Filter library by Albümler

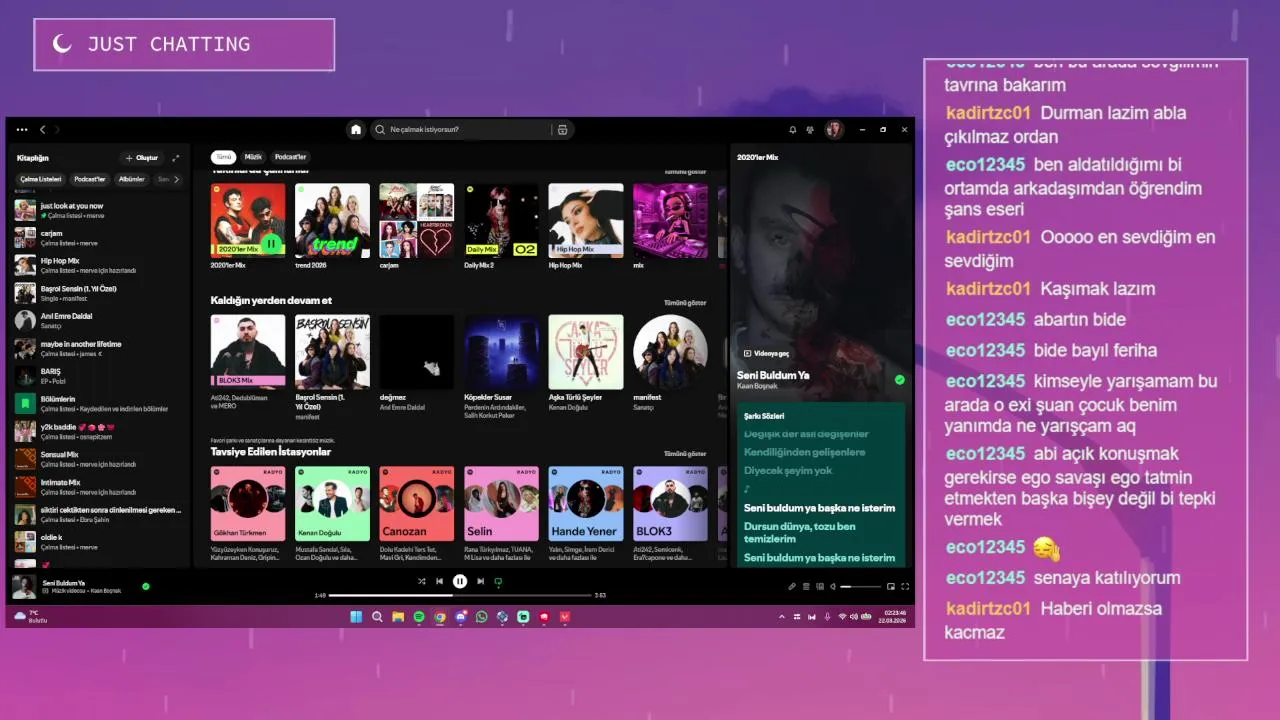(132, 179)
